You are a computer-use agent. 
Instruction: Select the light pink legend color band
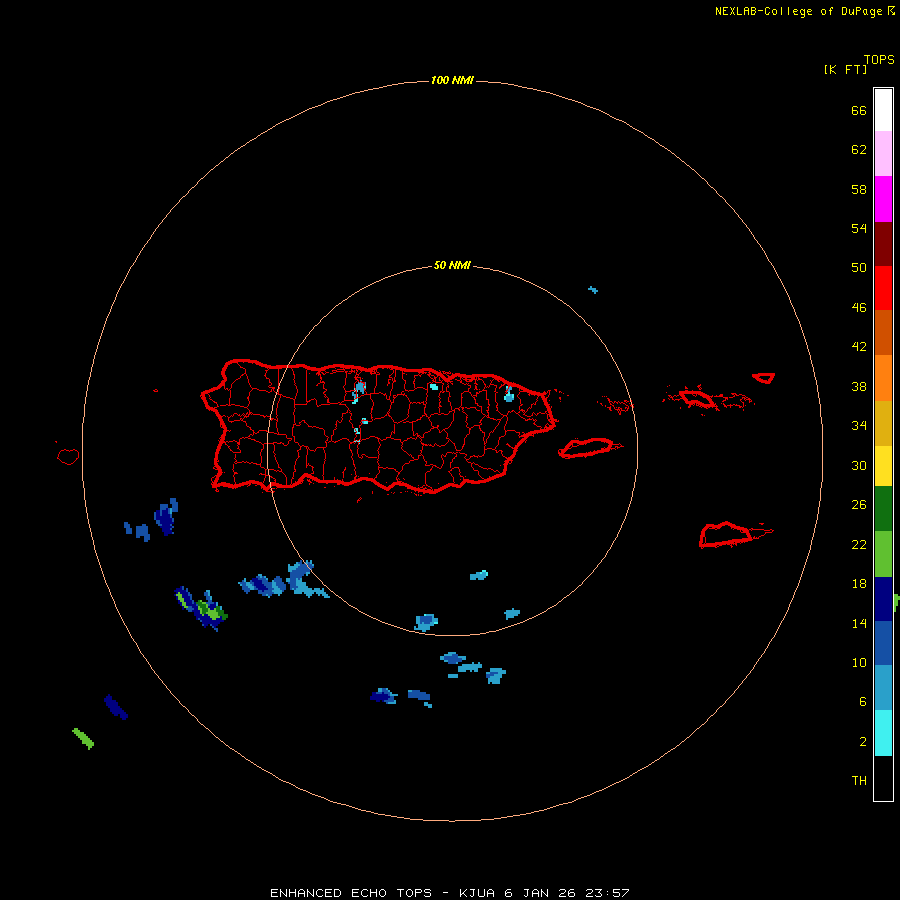coord(883,154)
